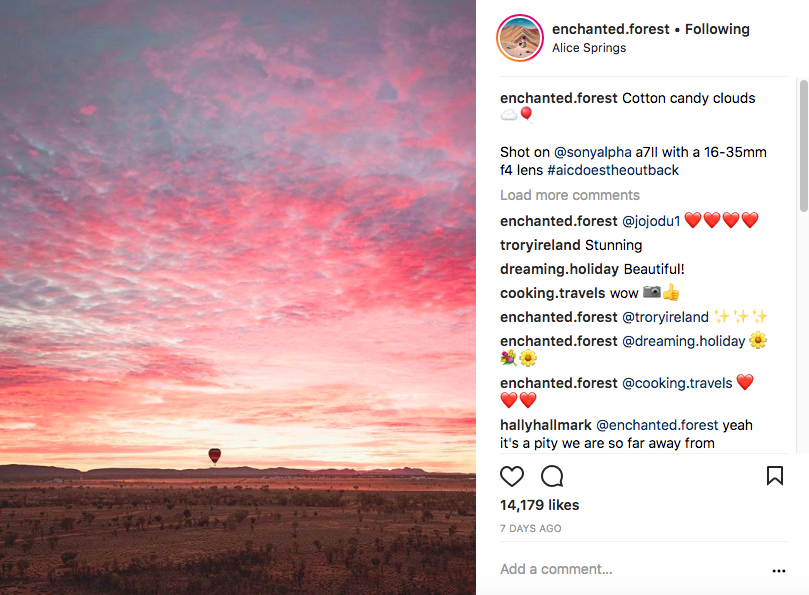This screenshot has width=809, height=595.
Task: Open more options via the ellipsis icon
Action: [779, 569]
